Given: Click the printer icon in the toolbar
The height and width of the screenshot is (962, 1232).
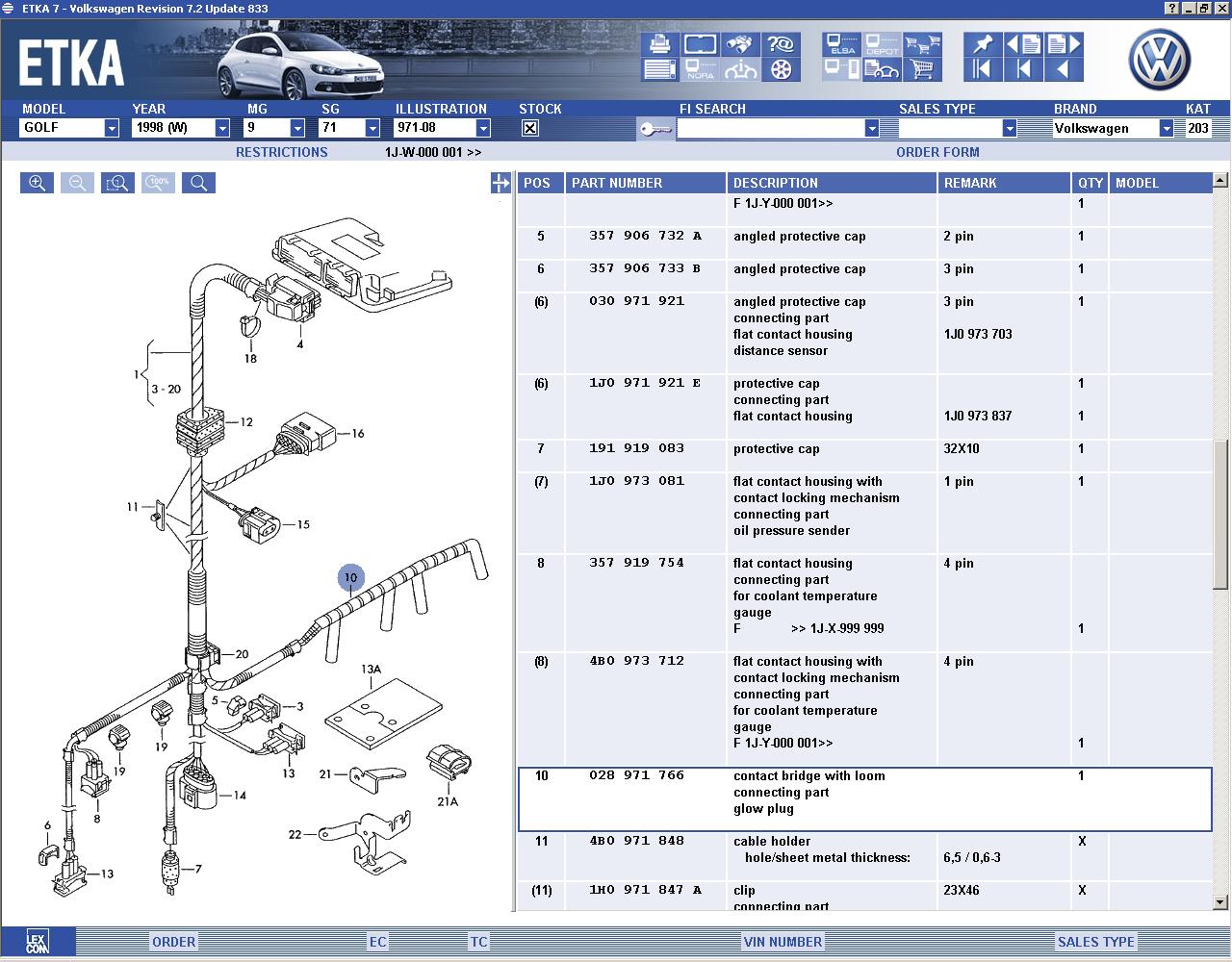Looking at the screenshot, I should point(659,44).
